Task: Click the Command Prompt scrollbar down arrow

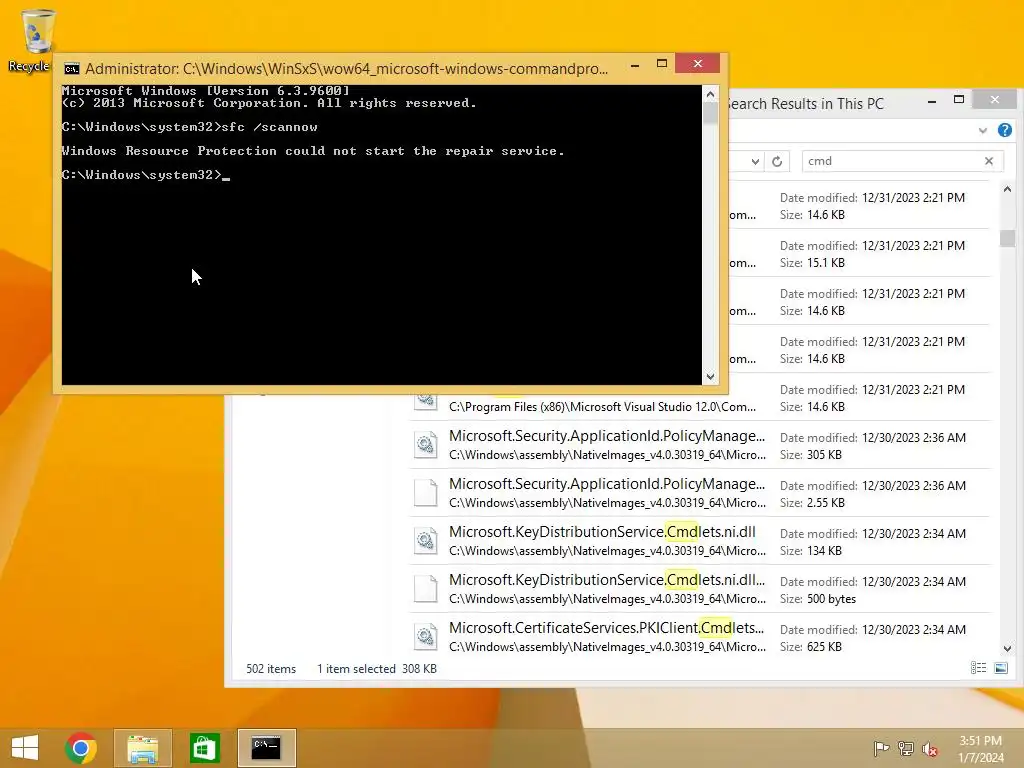Action: pyautogui.click(x=711, y=377)
